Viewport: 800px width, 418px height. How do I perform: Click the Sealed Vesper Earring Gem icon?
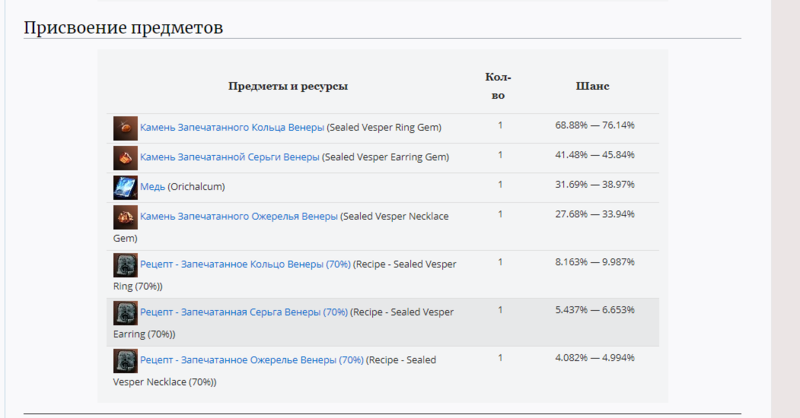[x=125, y=158]
